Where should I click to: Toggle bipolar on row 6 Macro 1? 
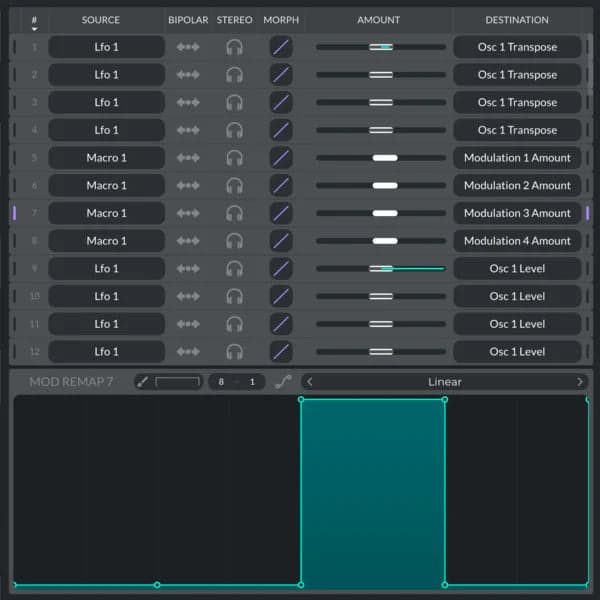point(187,186)
